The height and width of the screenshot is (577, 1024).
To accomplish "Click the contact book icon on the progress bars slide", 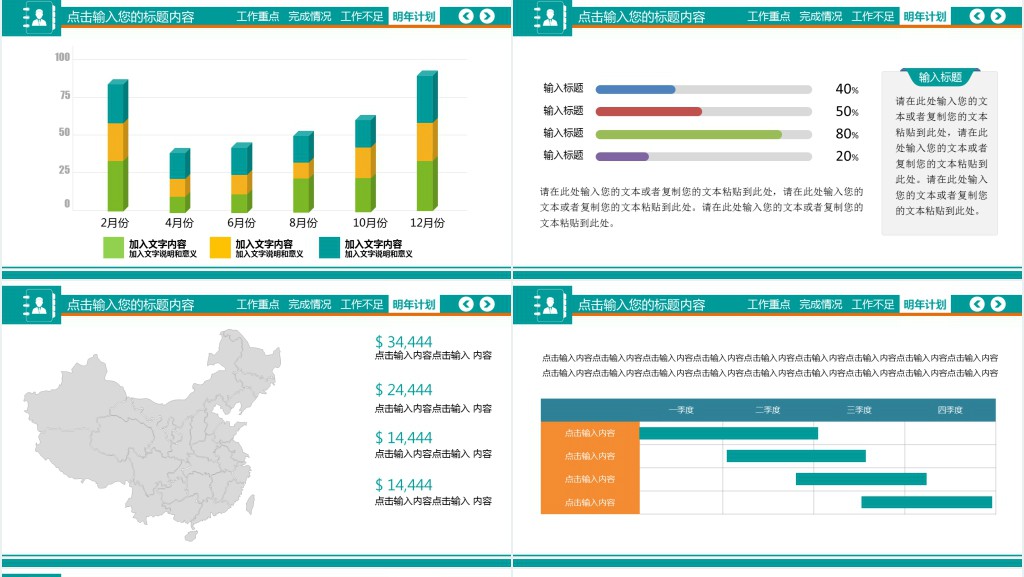I will click(550, 17).
